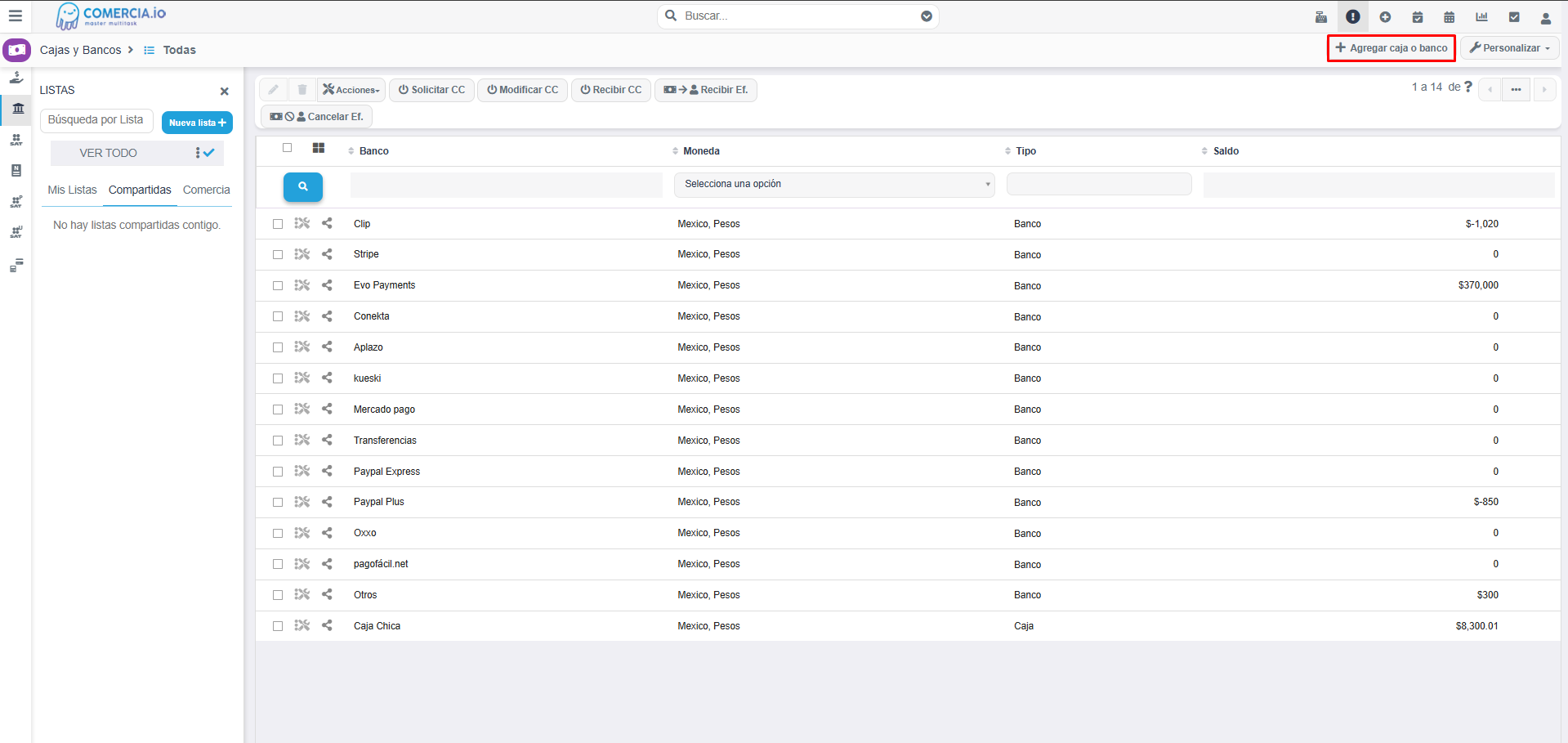Open the bar chart reports icon
The width and height of the screenshot is (1568, 743).
coord(1481,16)
